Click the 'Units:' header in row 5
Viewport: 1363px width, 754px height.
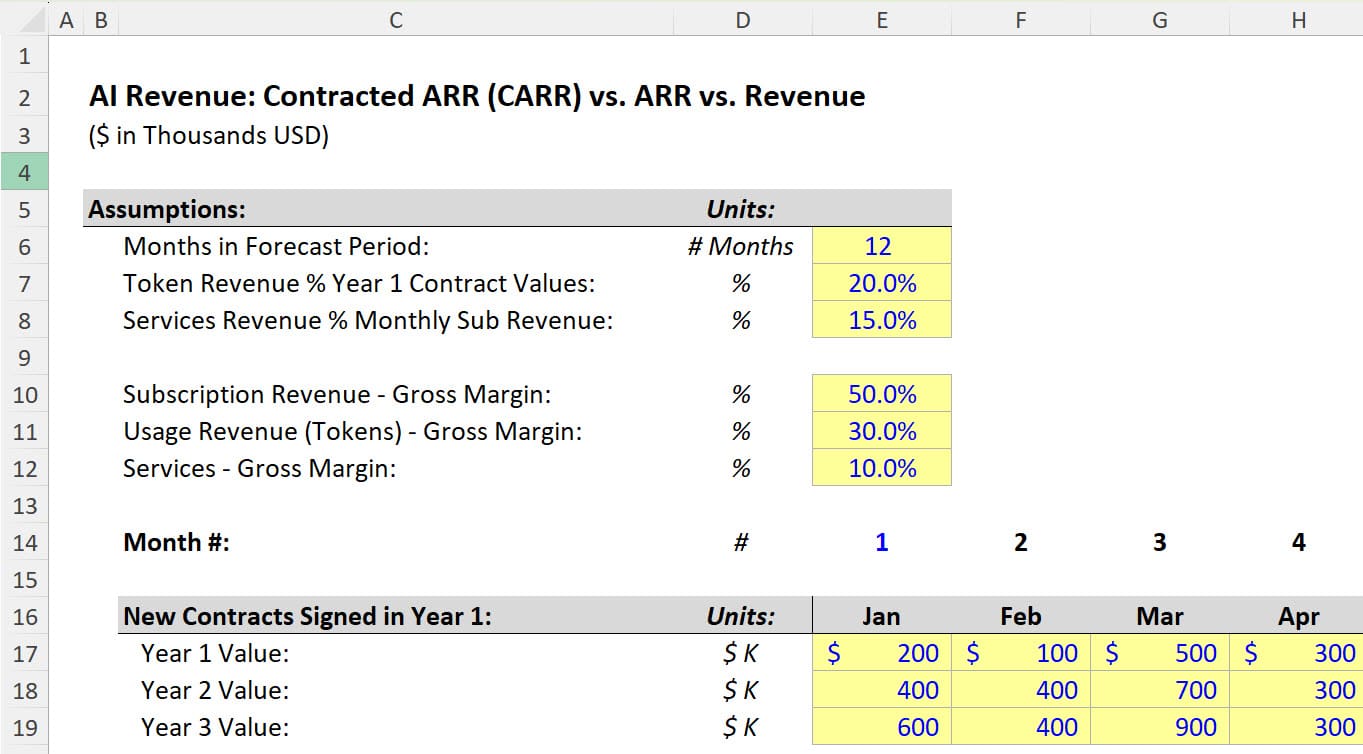[741, 210]
